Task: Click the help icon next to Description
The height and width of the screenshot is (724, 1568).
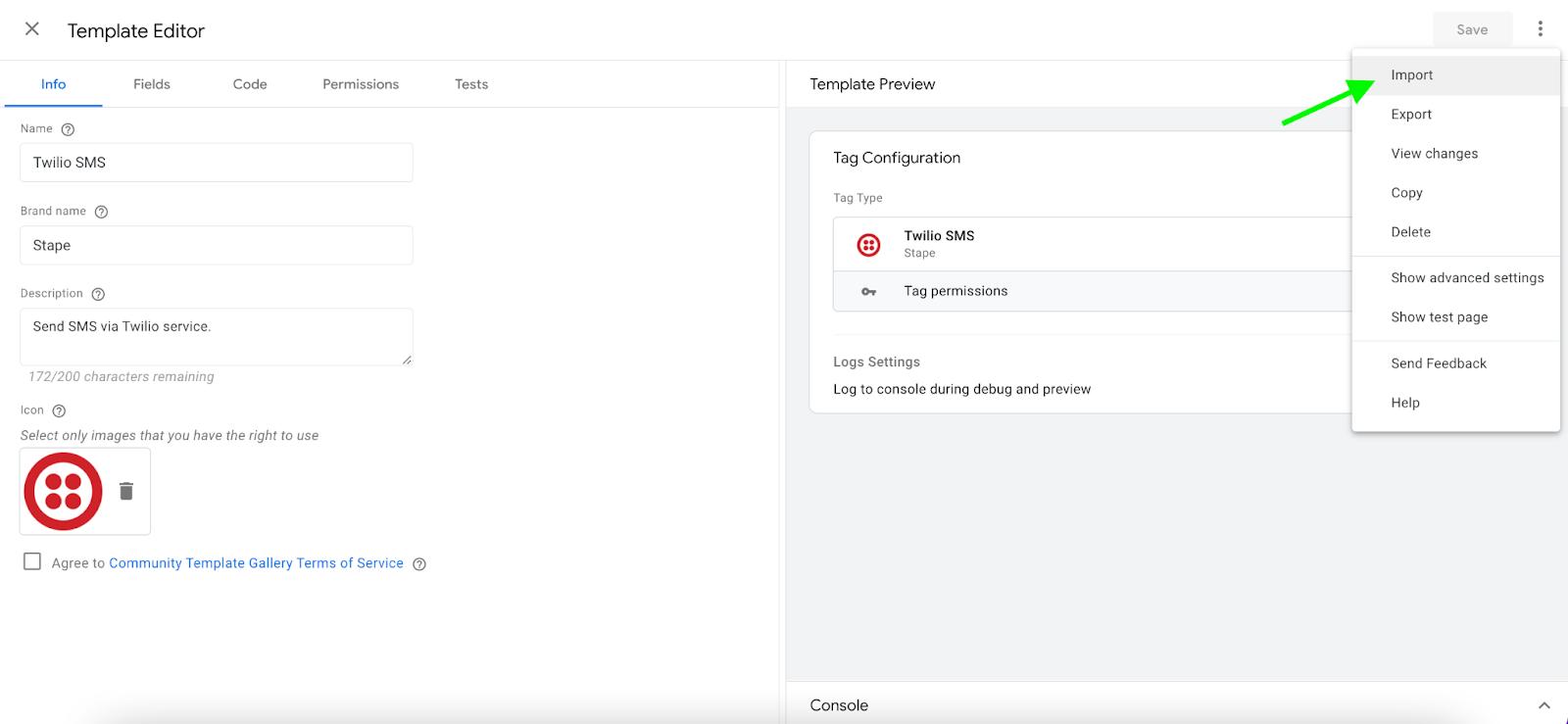Action: [x=98, y=294]
